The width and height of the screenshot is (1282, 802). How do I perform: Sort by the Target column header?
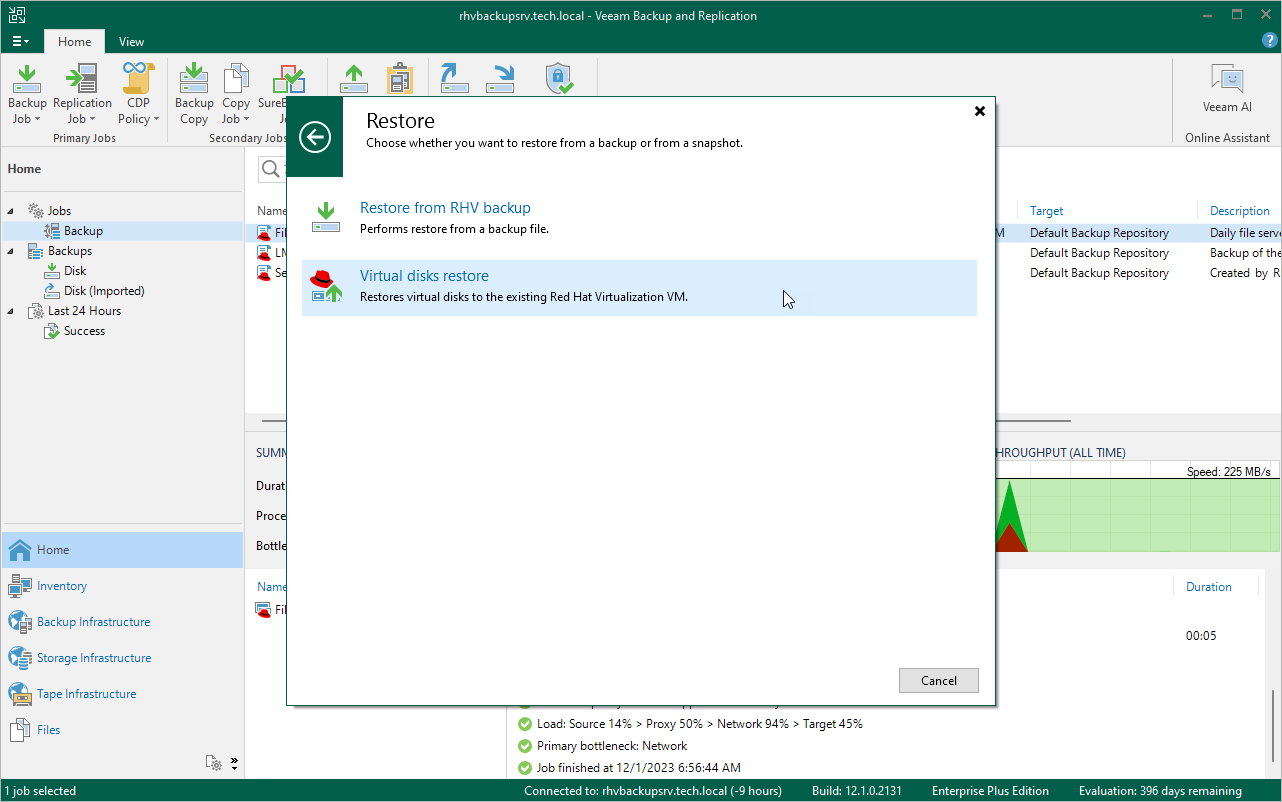[x=1046, y=211]
